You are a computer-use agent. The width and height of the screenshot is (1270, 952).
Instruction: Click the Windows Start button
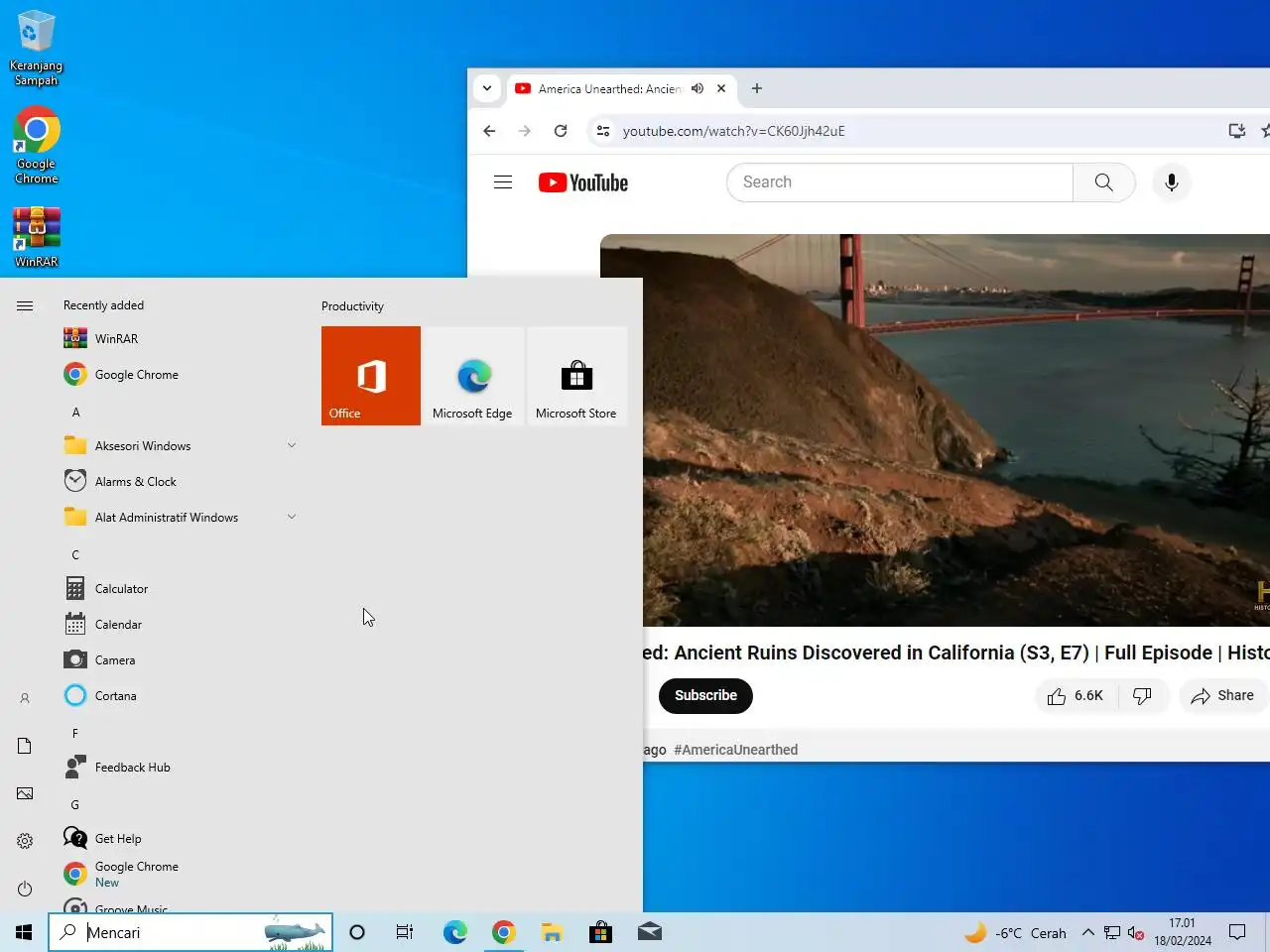[x=24, y=932]
